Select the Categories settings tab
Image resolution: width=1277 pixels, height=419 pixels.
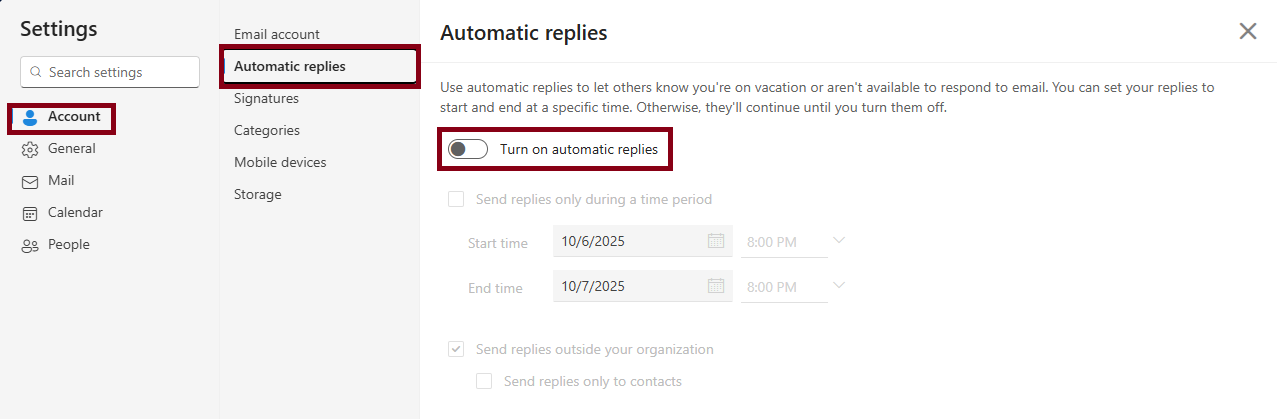pyautogui.click(x=267, y=130)
